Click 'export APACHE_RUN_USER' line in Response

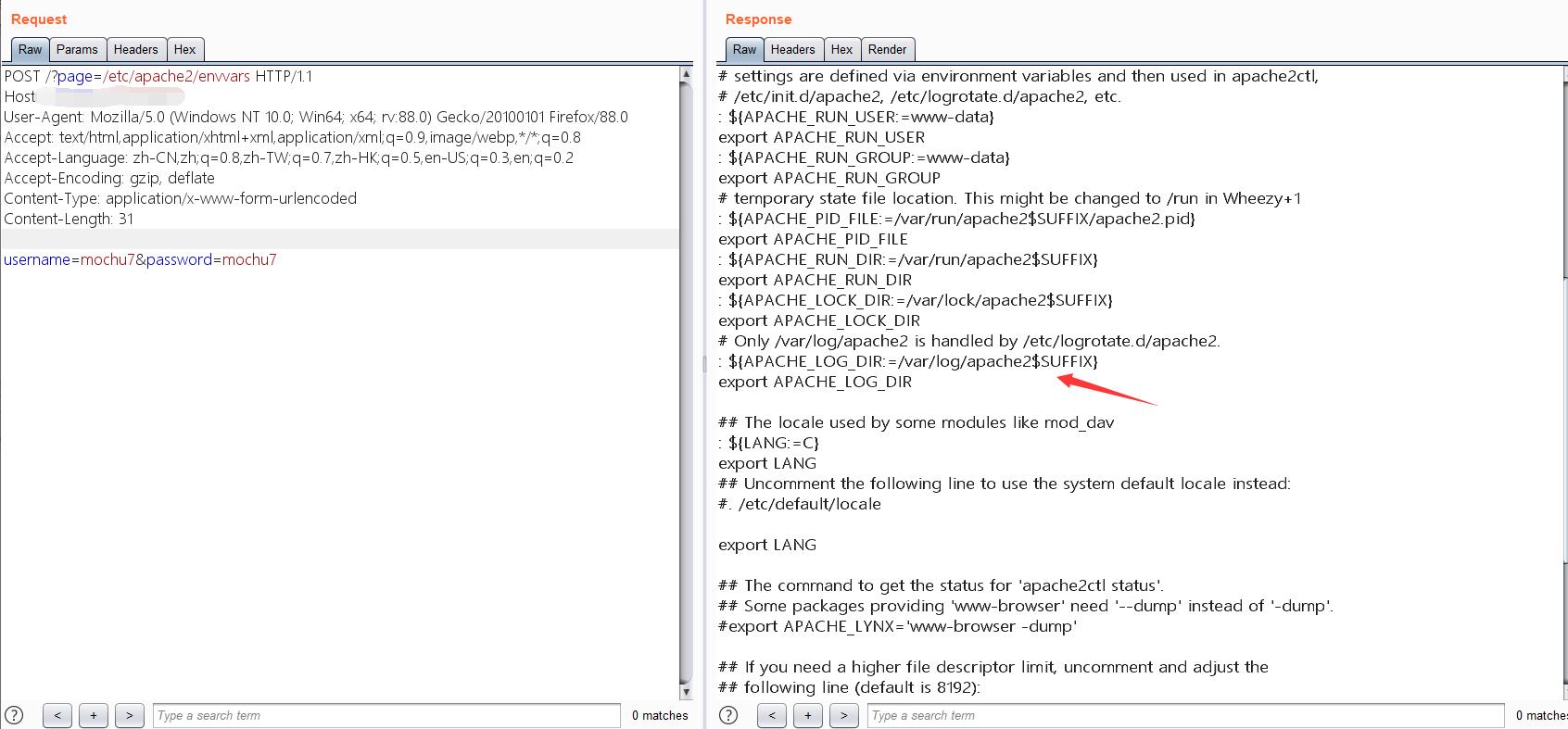pos(822,137)
